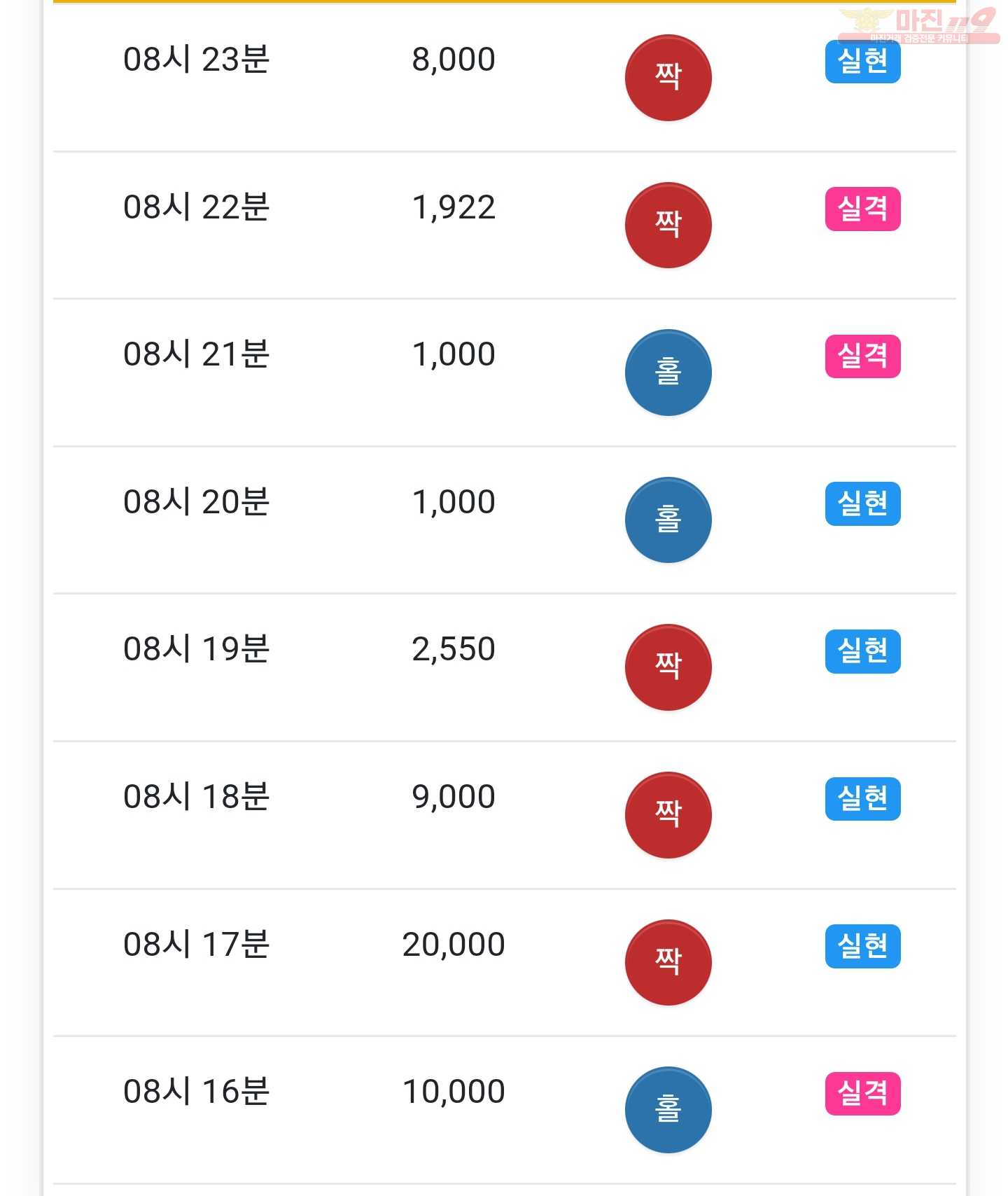Select the pink 실격 badge at 08시 21분
Viewport: 1008px width, 1196px height.
[862, 356]
